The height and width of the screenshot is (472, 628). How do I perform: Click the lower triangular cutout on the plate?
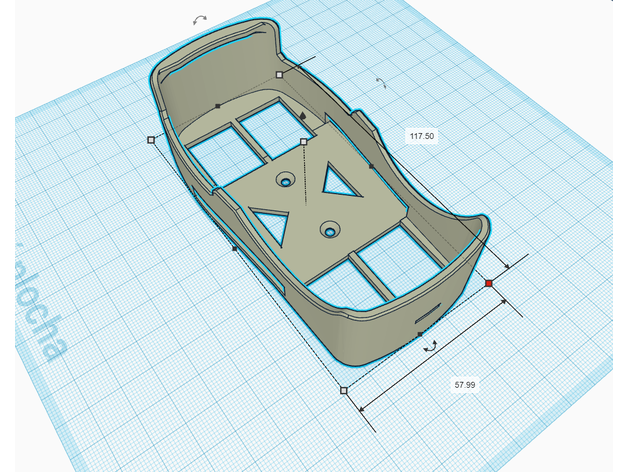coord(271,223)
